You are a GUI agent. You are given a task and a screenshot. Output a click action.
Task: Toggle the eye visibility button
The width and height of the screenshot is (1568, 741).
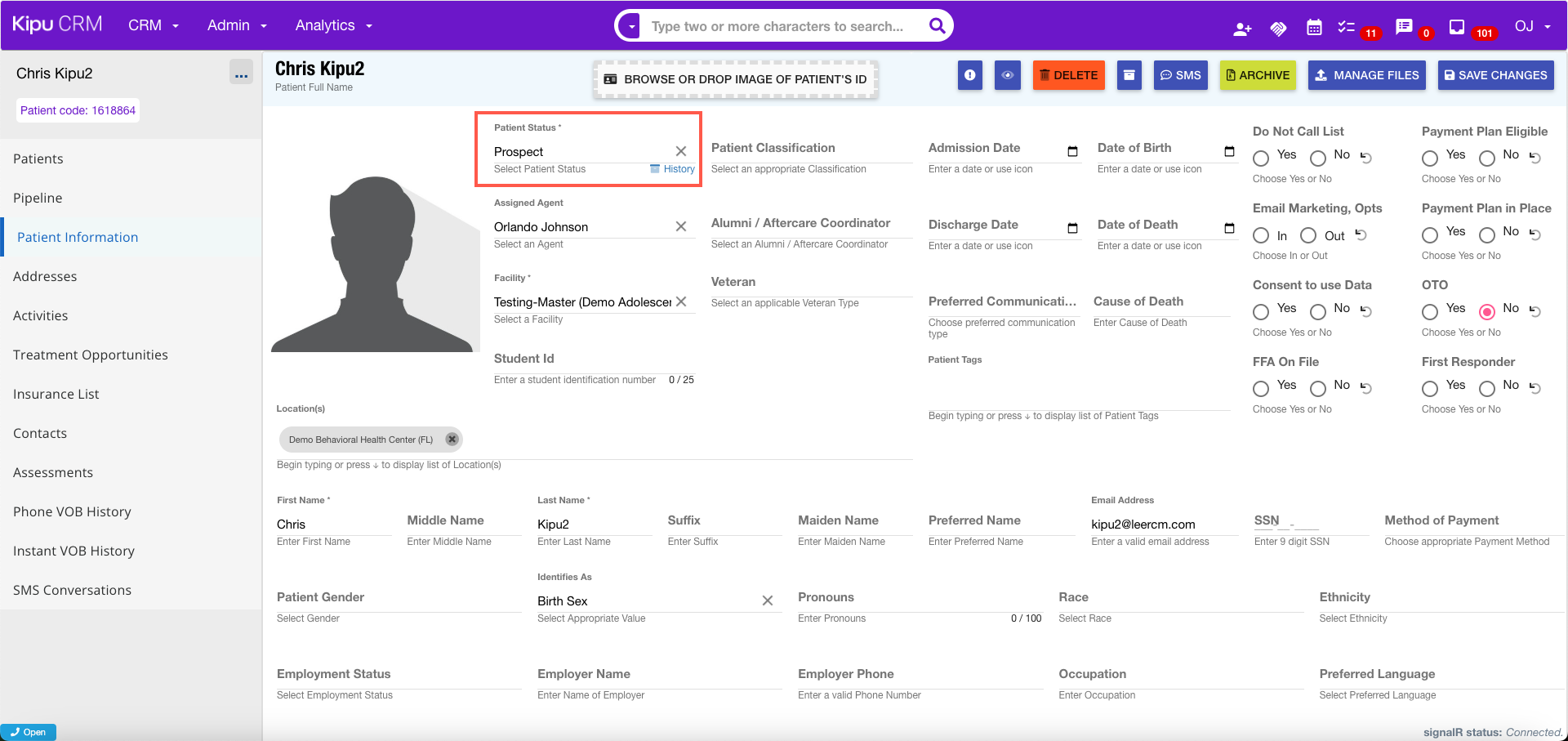tap(1008, 75)
